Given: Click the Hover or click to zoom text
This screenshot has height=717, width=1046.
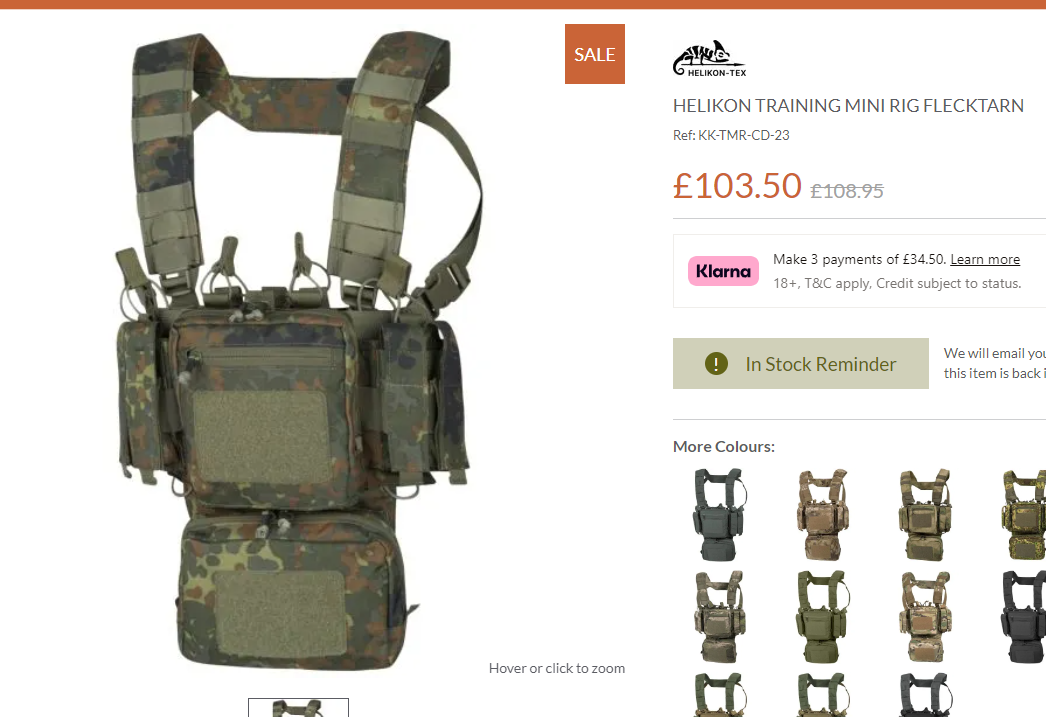Looking at the screenshot, I should (556, 668).
